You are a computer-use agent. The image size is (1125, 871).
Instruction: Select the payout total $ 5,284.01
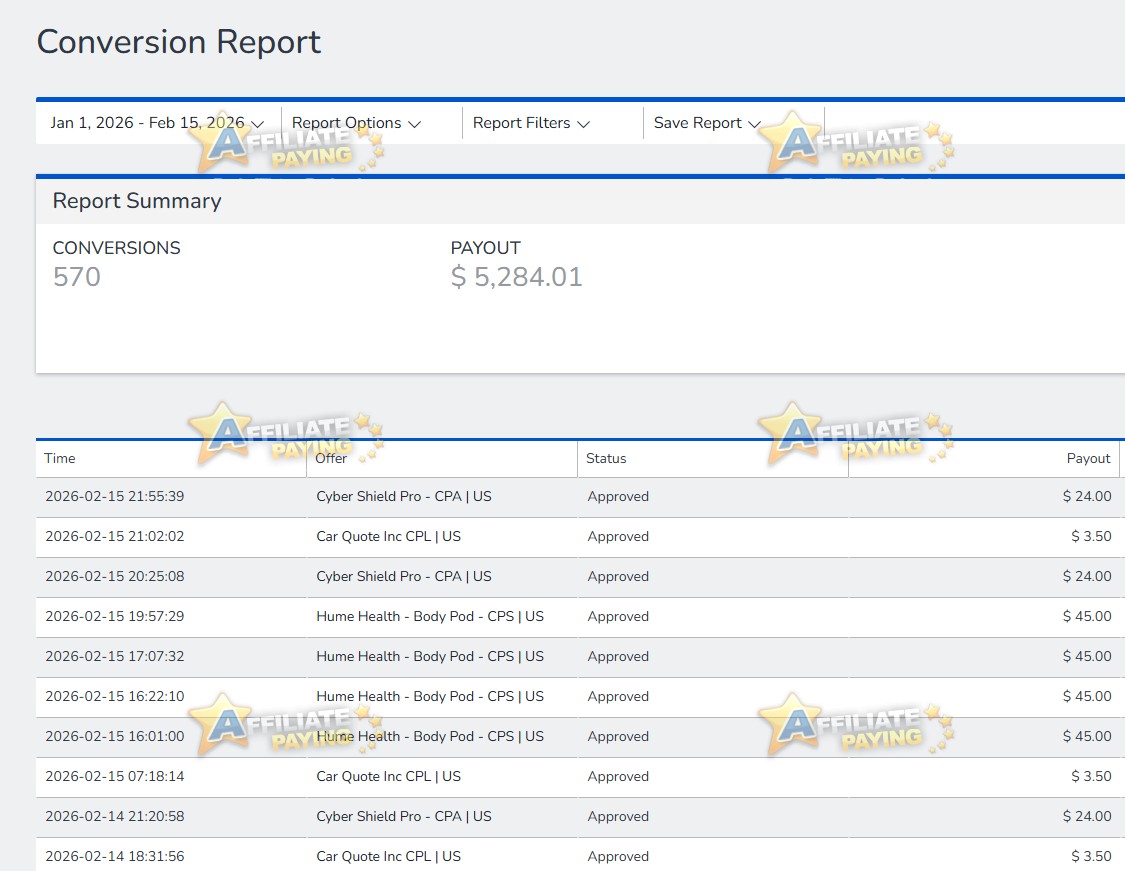(517, 277)
